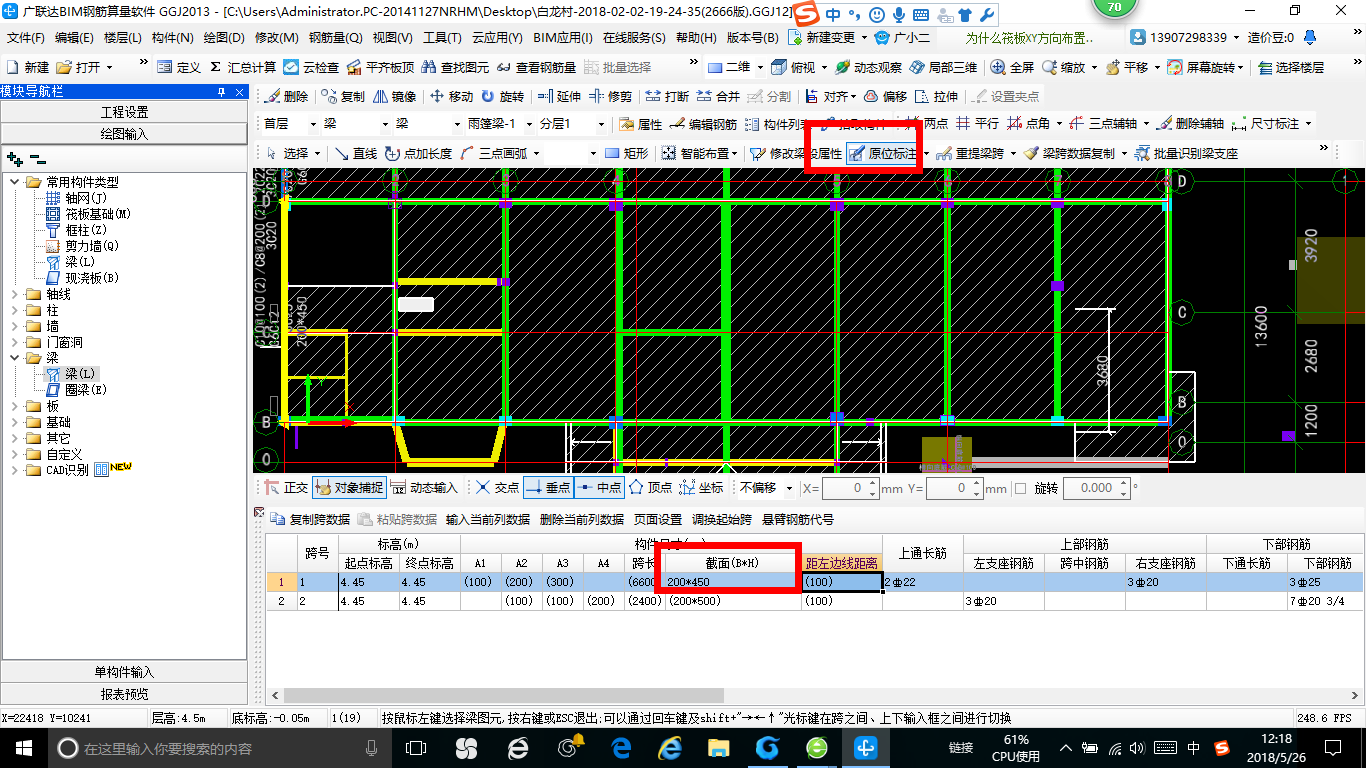Select 点加长度 point plus length tool
This screenshot has width=1366, height=768.
(x=418, y=153)
